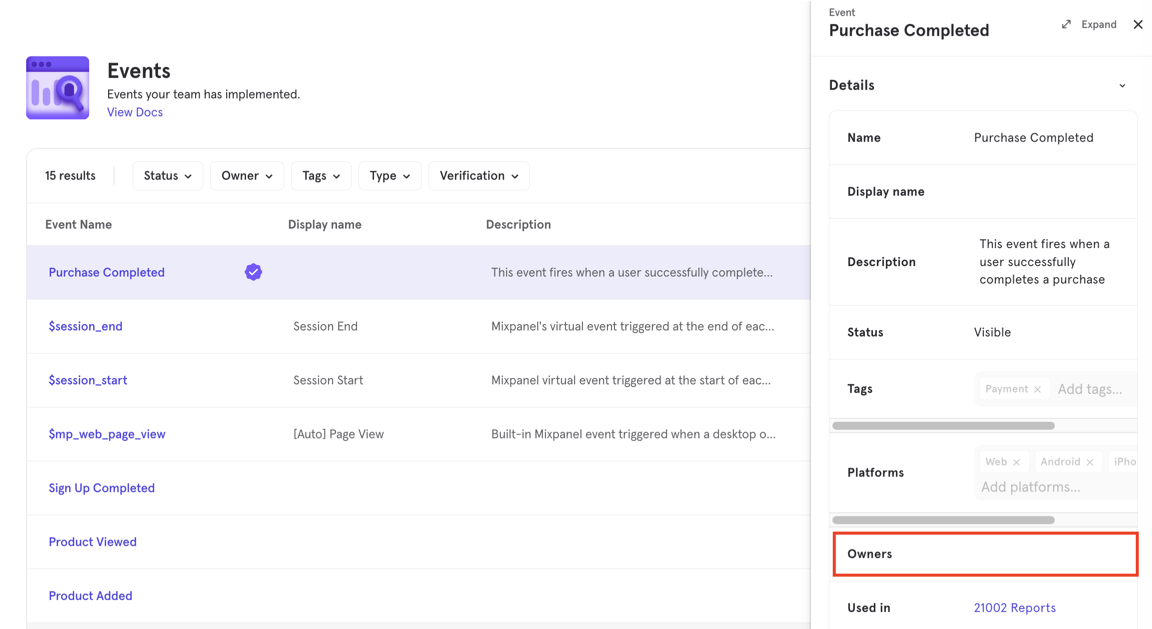Collapse the Details section chevron

[1122, 86]
